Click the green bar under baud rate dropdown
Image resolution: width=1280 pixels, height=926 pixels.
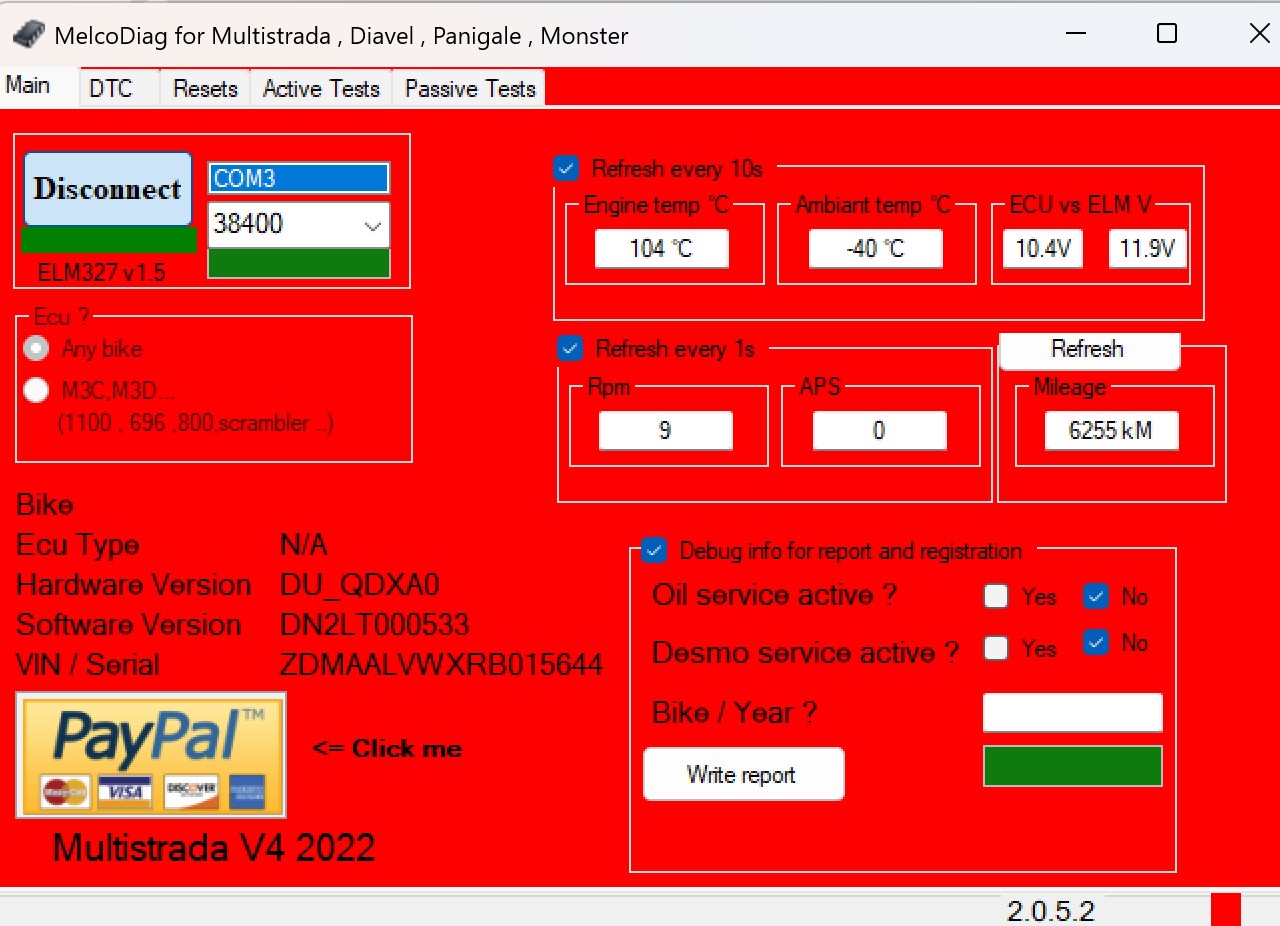298,263
